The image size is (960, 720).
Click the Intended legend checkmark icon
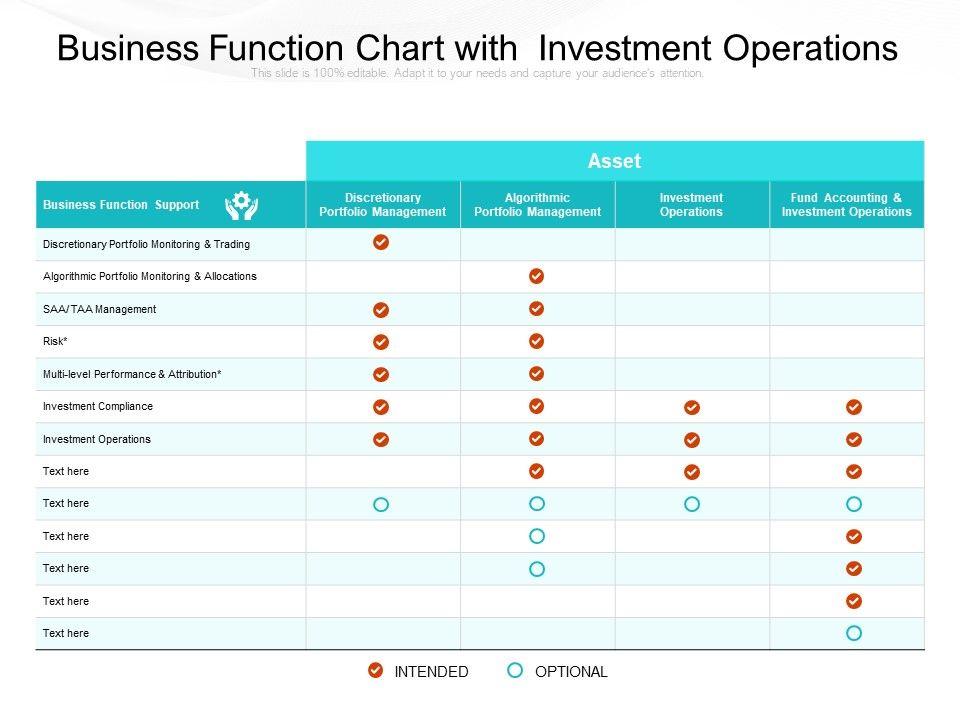[375, 671]
